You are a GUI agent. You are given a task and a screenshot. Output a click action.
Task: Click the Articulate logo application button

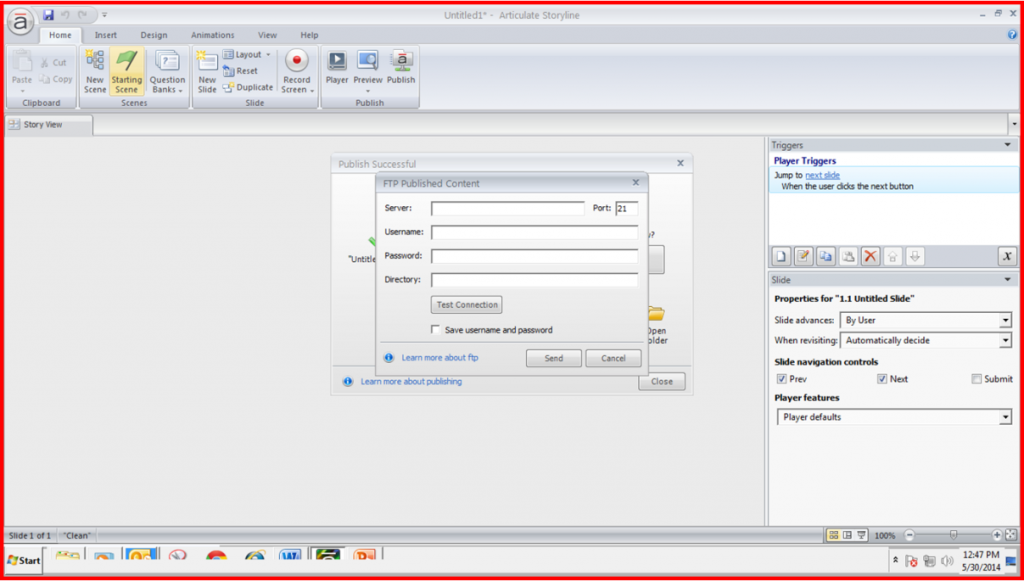point(21,24)
